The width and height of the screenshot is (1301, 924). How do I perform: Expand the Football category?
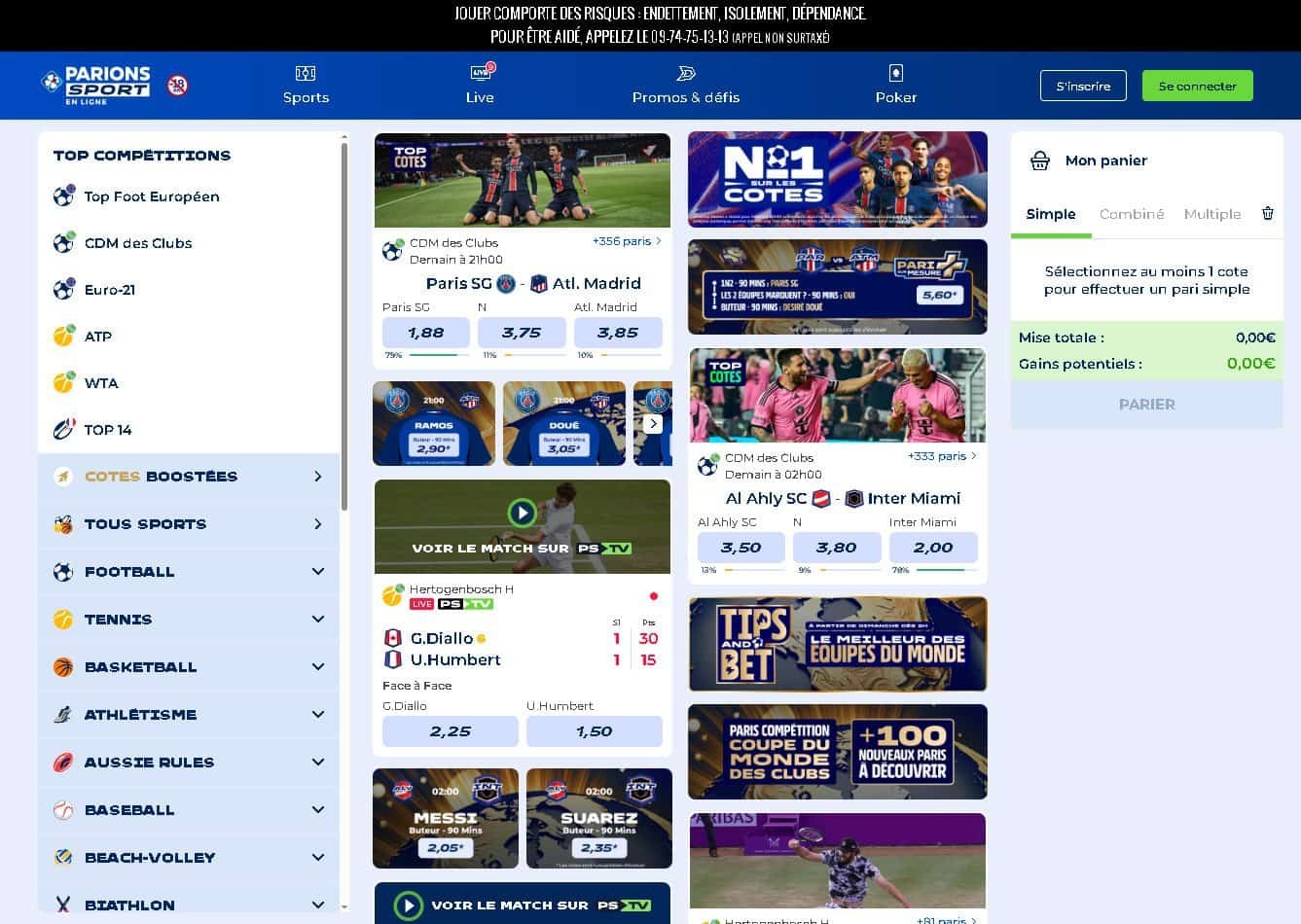[x=318, y=572]
